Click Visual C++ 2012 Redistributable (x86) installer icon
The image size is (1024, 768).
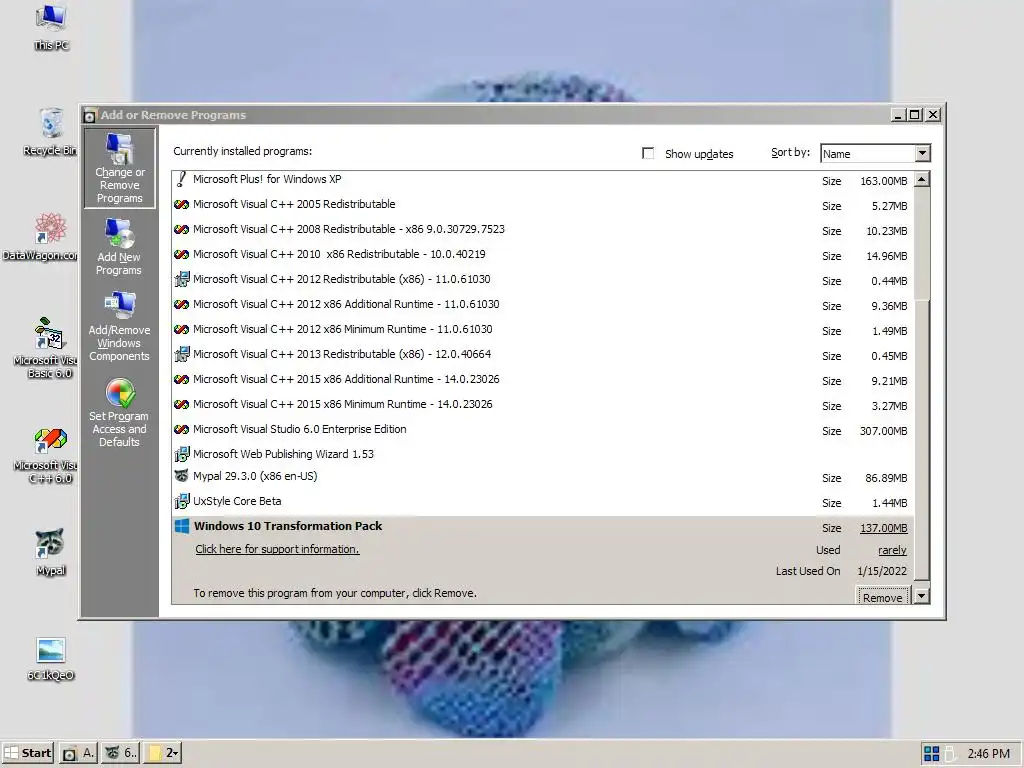click(x=182, y=280)
